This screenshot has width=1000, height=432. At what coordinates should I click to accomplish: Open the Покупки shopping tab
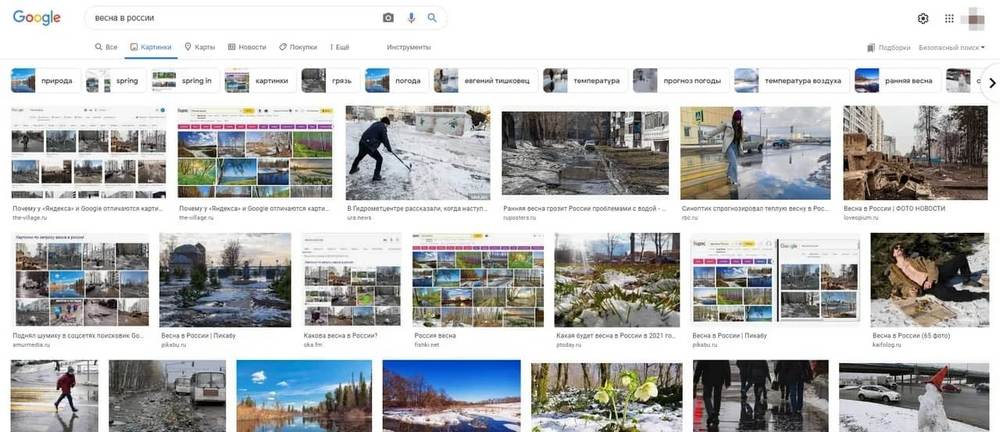point(298,47)
